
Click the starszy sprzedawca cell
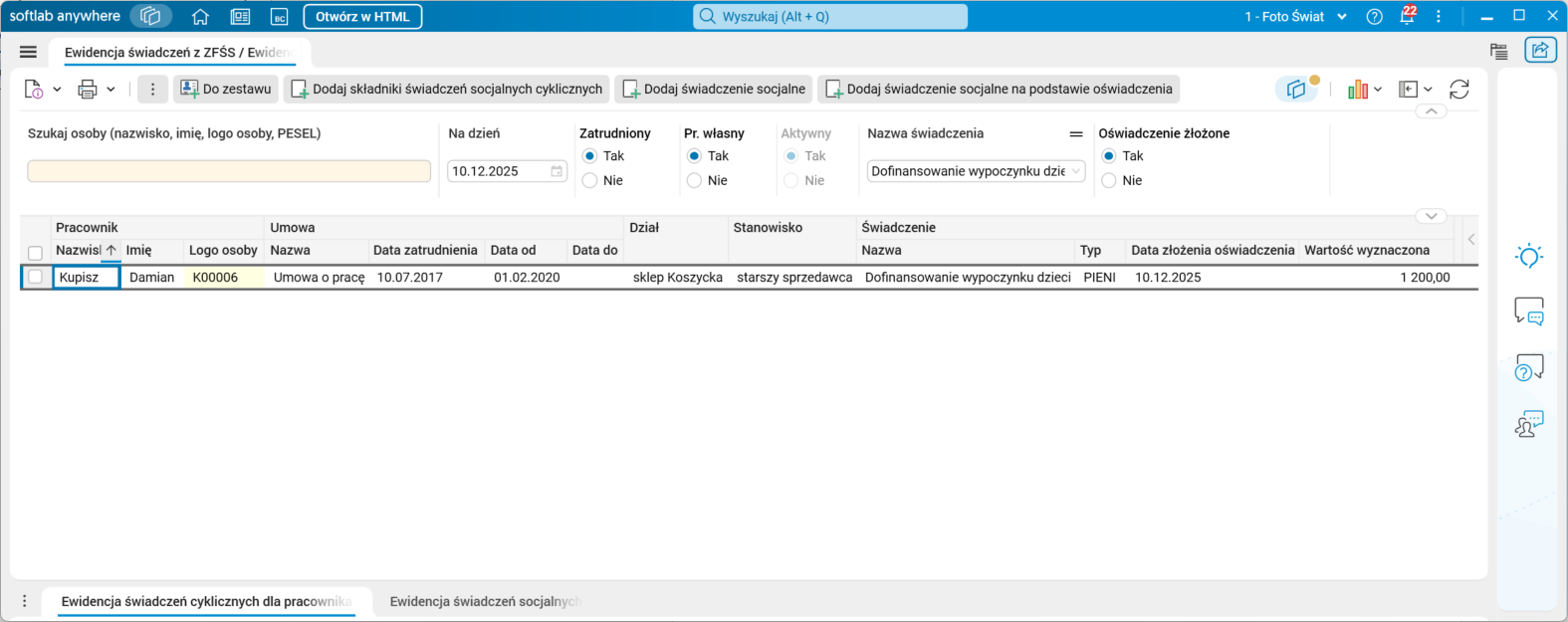794,278
